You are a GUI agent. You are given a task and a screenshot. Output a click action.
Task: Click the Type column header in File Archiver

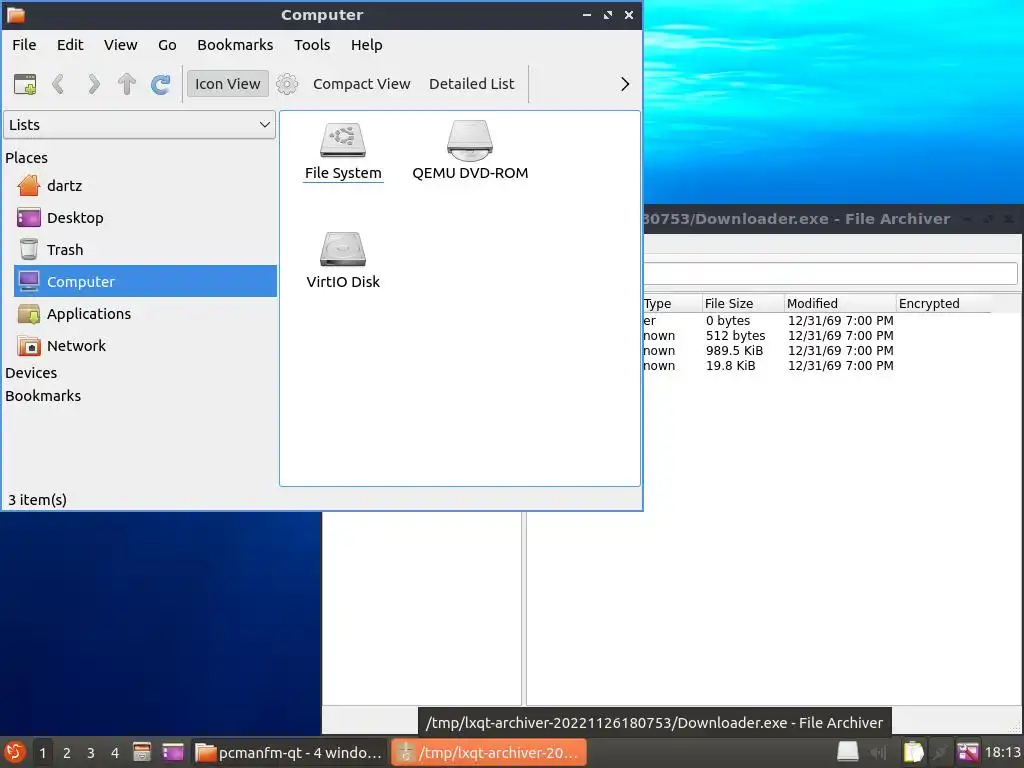point(673,304)
